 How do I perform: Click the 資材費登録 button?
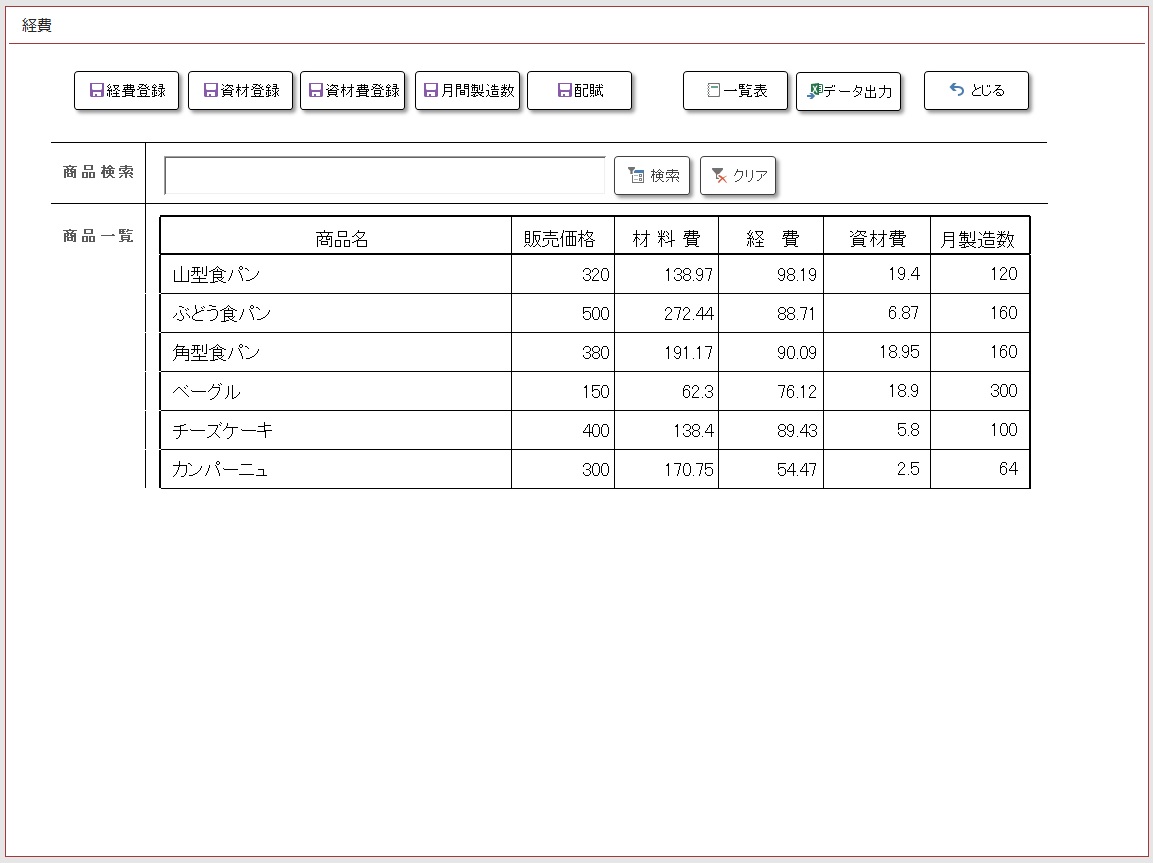pos(353,90)
